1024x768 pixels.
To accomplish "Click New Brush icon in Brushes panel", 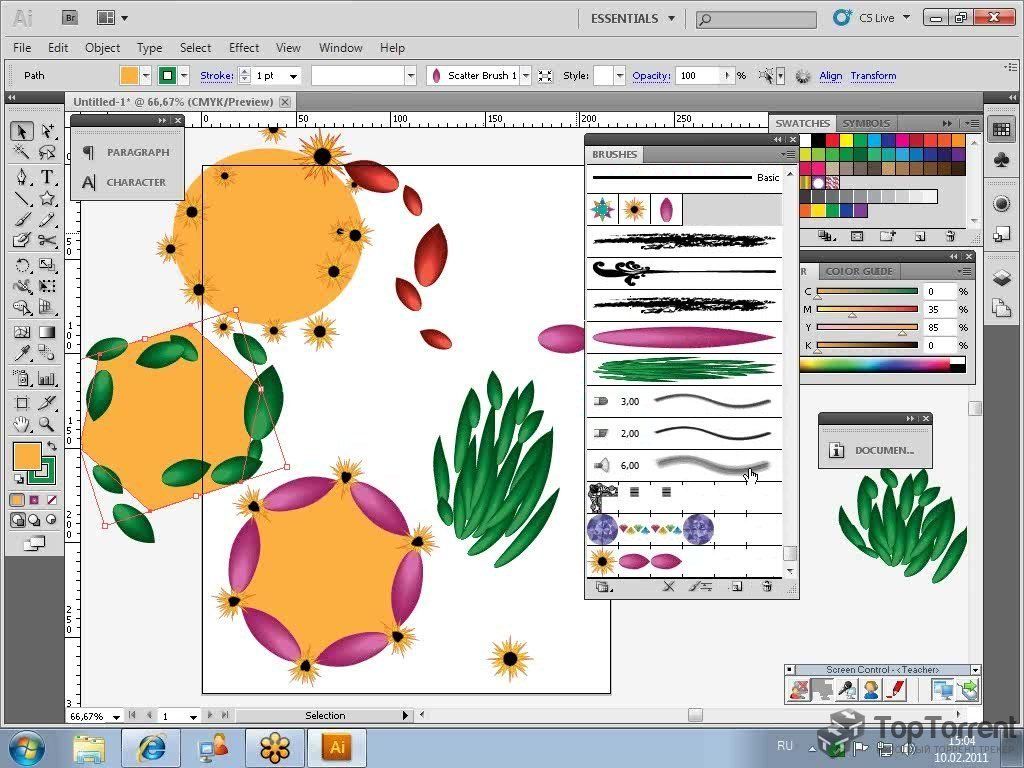I will pyautogui.click(x=737, y=586).
